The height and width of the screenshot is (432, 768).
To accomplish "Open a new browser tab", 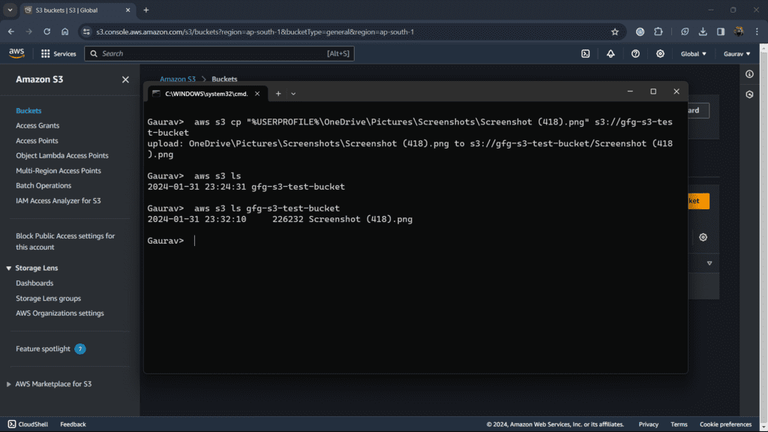I will [x=146, y=10].
